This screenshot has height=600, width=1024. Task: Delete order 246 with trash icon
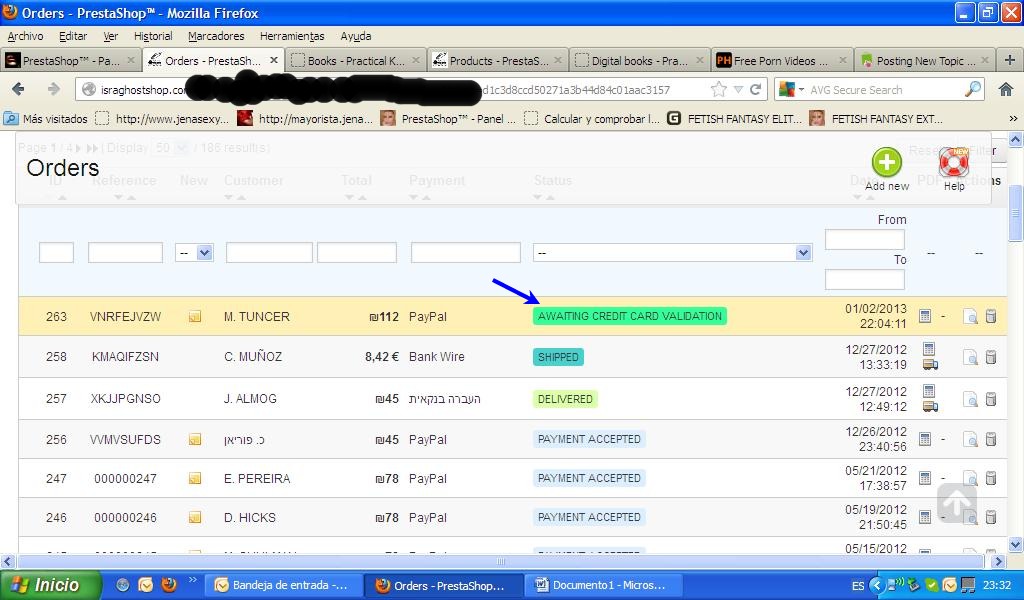(991, 517)
